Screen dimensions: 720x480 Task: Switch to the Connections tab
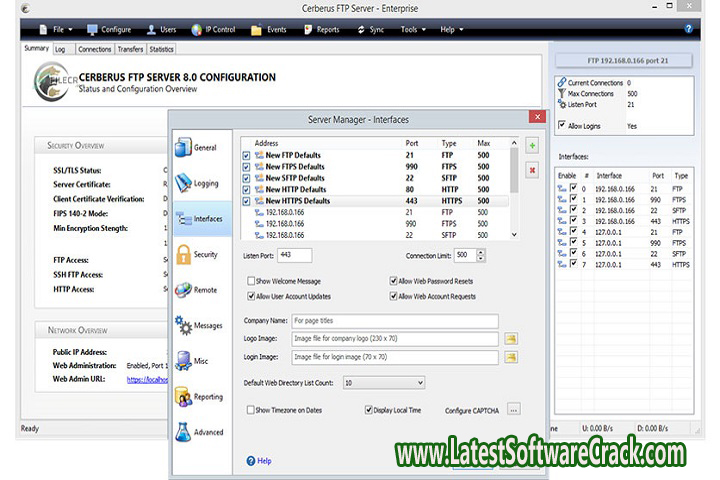[x=95, y=49]
